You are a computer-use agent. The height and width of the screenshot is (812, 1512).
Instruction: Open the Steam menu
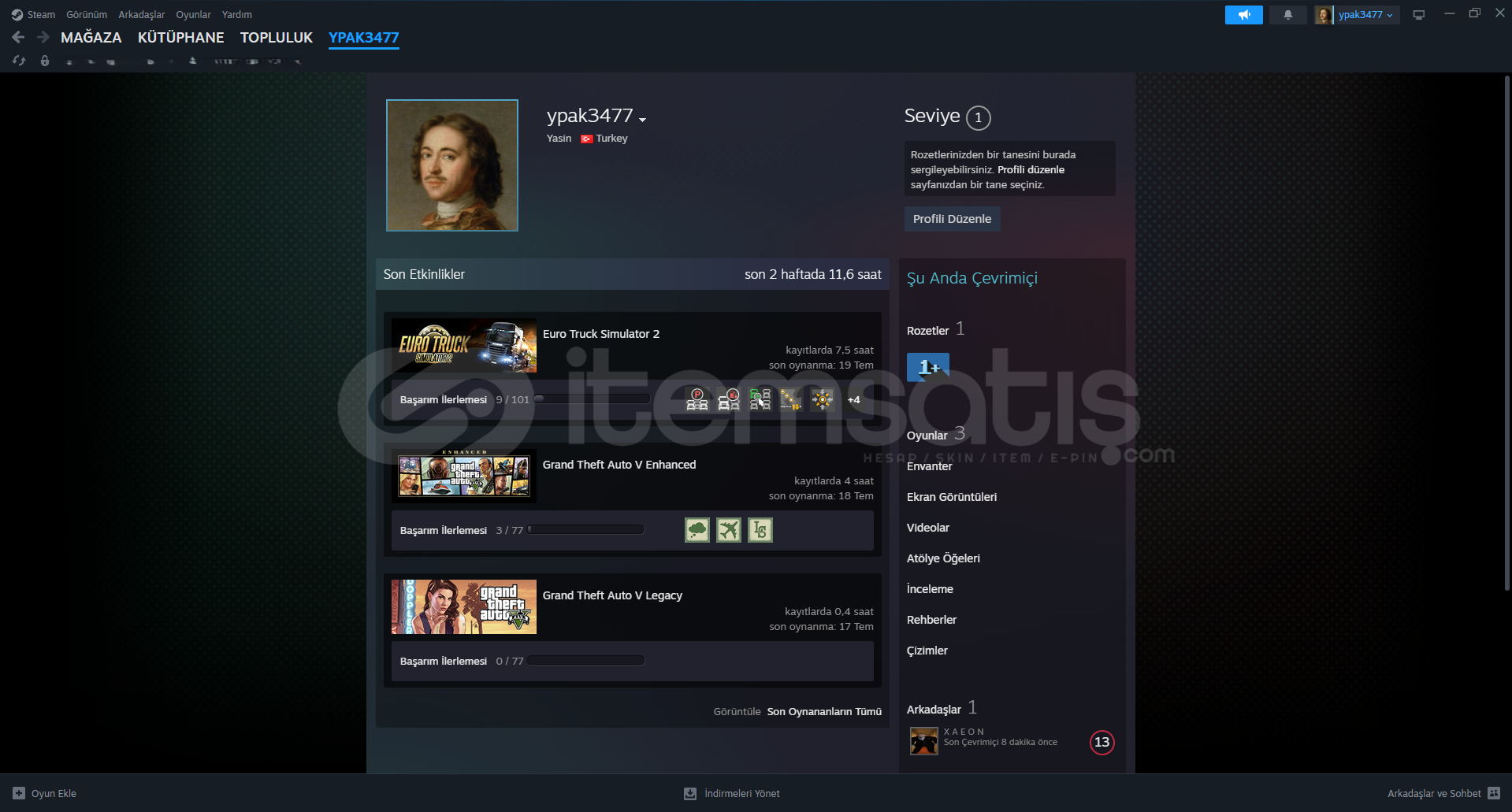point(41,15)
